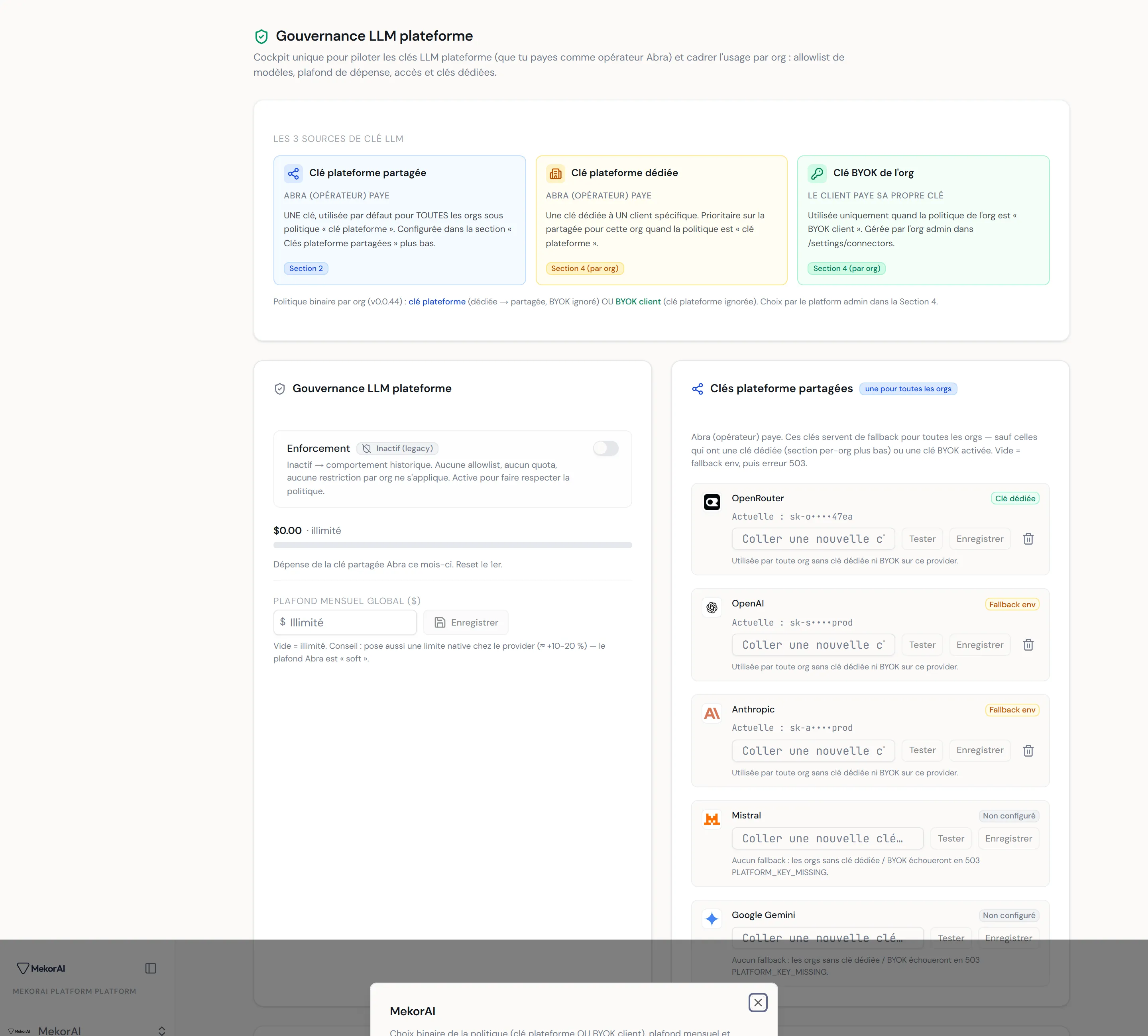
Task: Save the global monthly cap with Enregistrer
Action: tap(466, 623)
